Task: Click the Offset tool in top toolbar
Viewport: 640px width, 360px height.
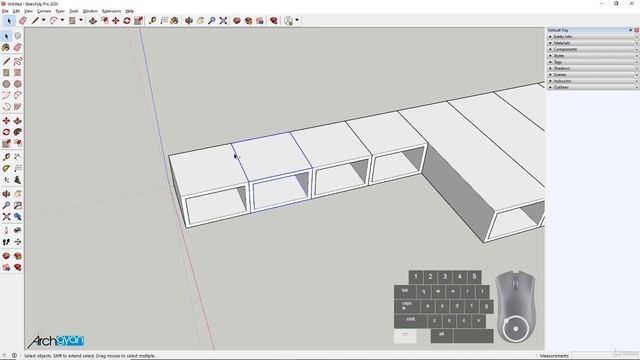Action: click(104, 20)
